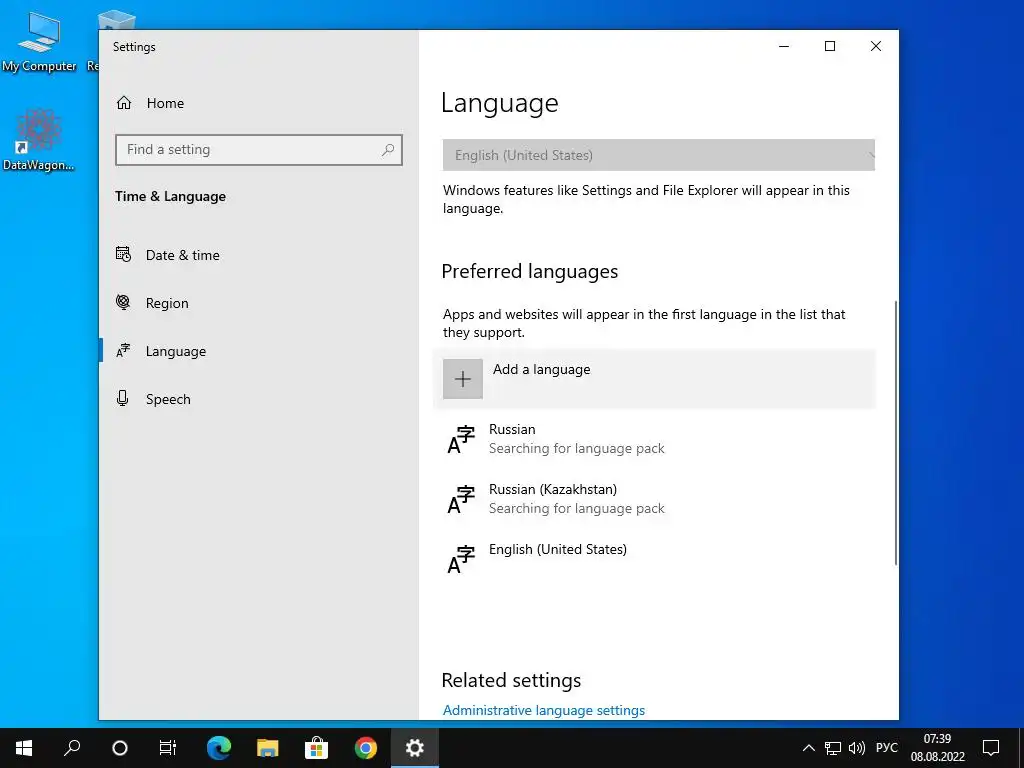1024x768 pixels.
Task: Focus the Find a setting search box
Action: click(259, 150)
